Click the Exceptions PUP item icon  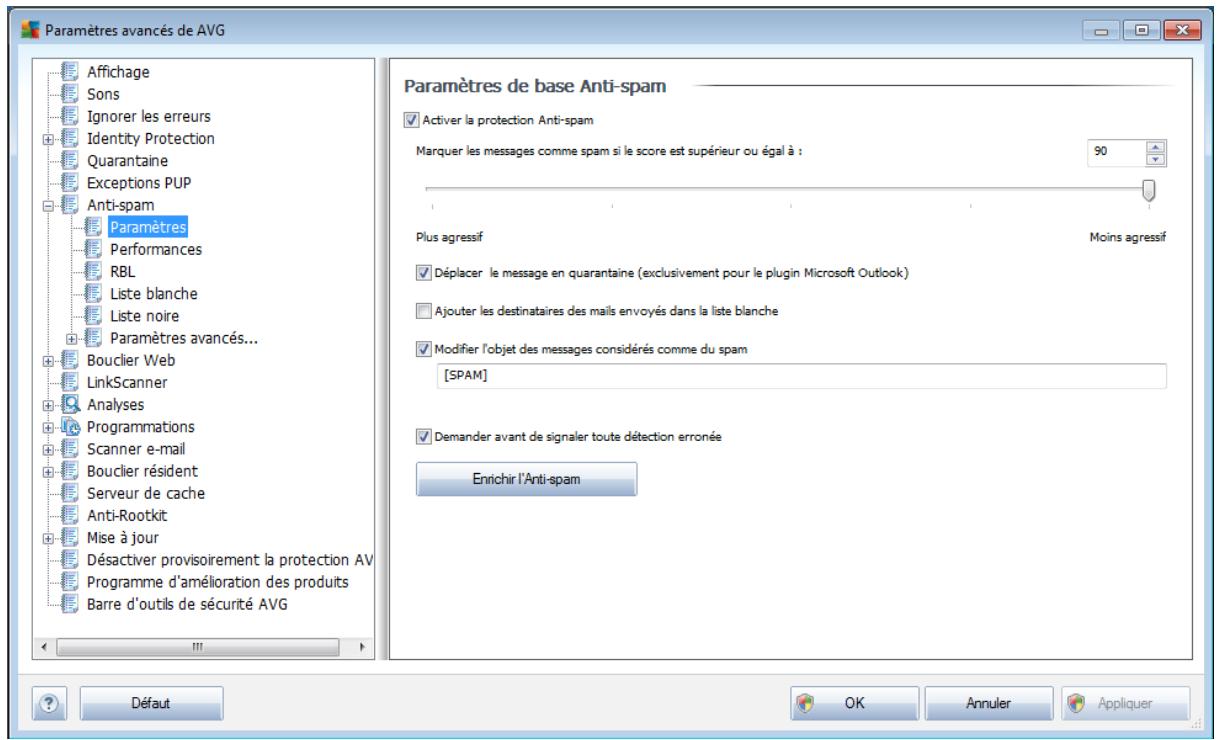tap(70, 182)
